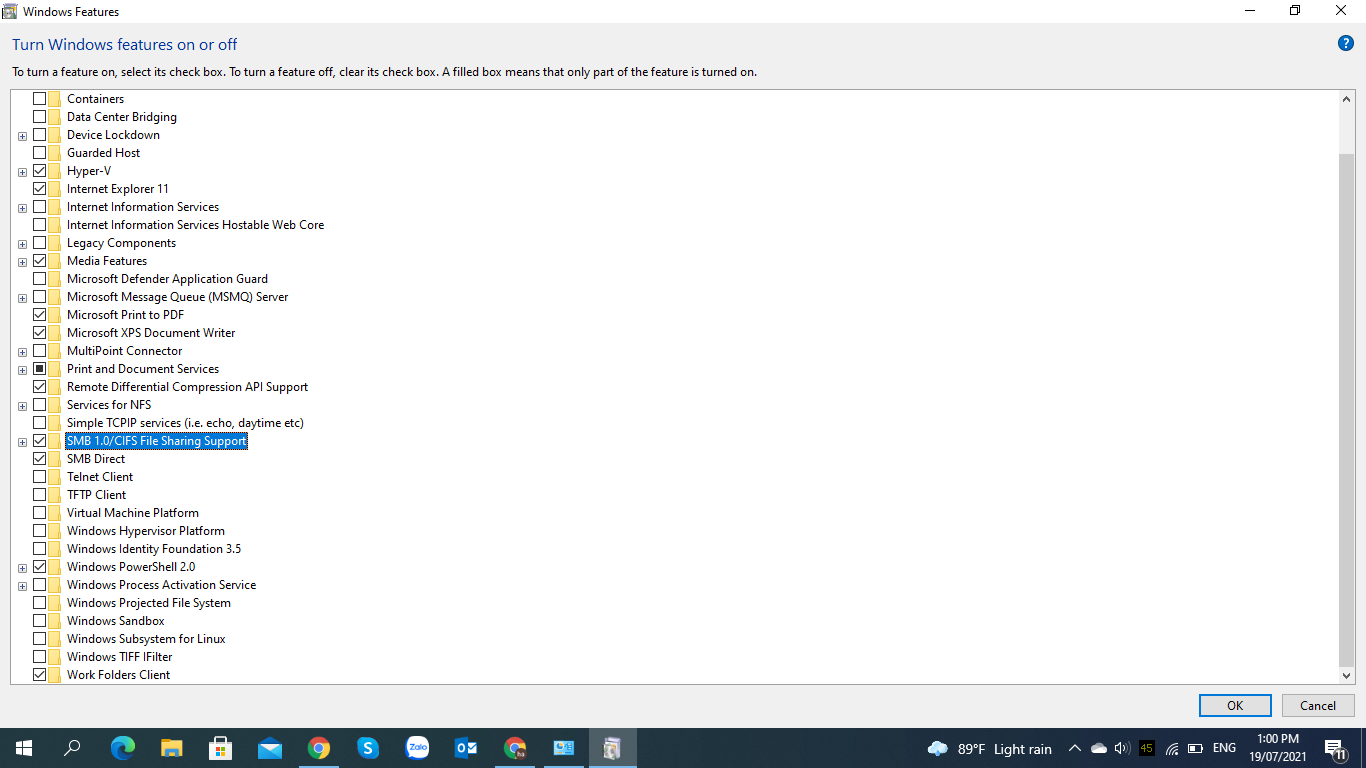Uncheck the SMB Direct checkbox
Viewport: 1366px width, 768px height.
(x=40, y=459)
